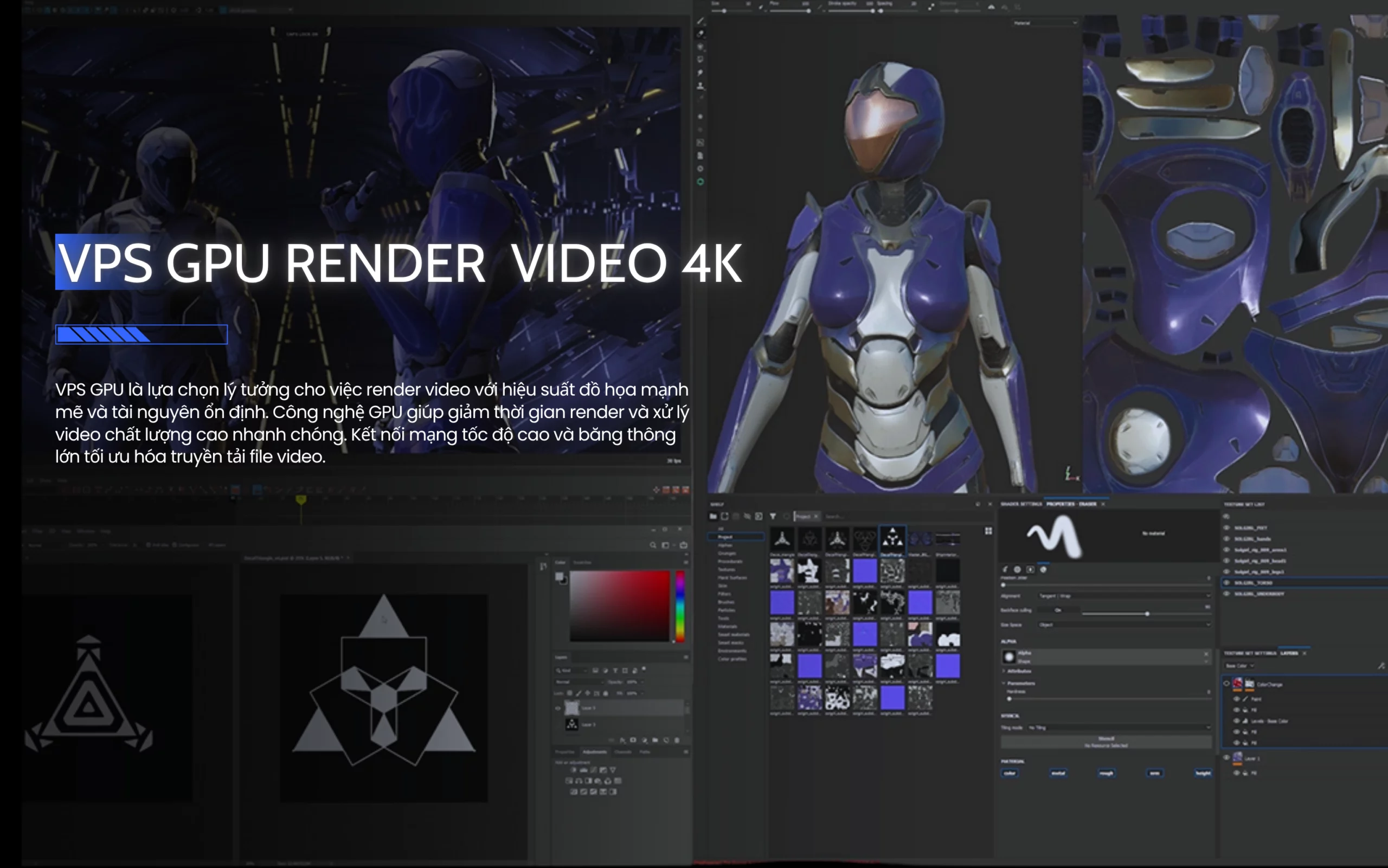Select the Paint brush tool in Substance Painter

[x=701, y=21]
